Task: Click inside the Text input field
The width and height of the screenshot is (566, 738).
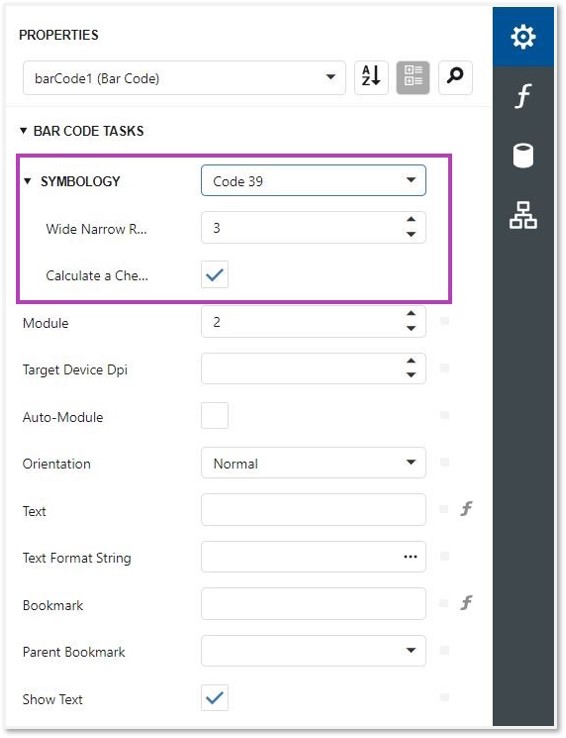Action: pyautogui.click(x=313, y=509)
